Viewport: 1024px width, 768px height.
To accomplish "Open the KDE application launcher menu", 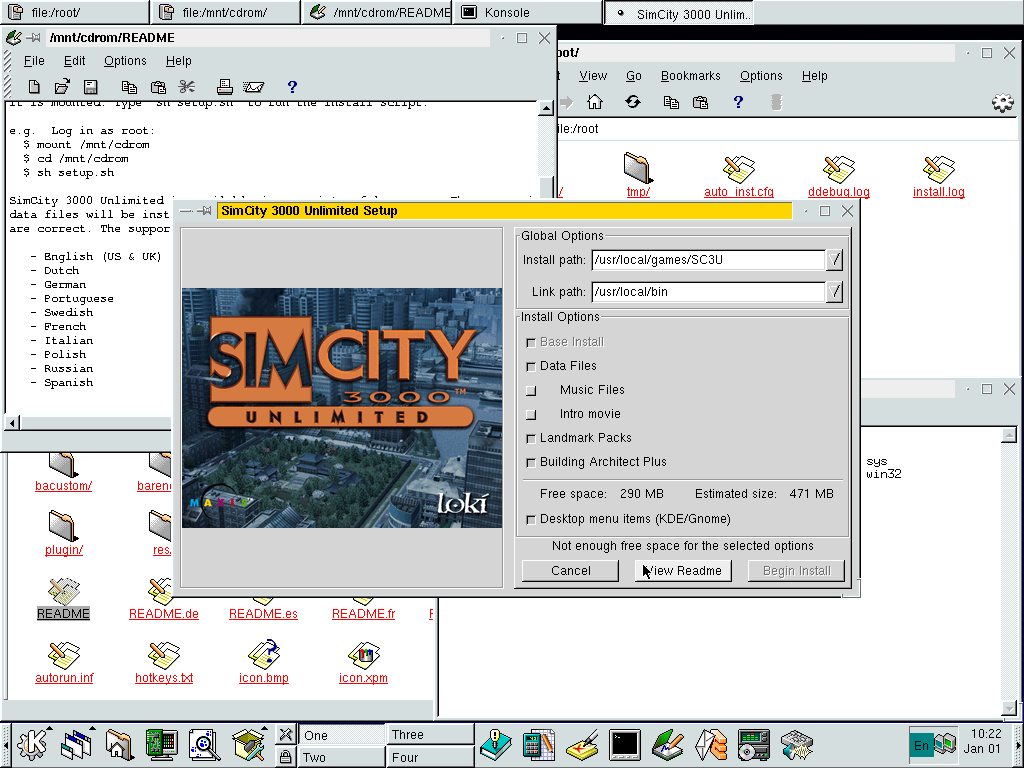I will (x=33, y=744).
